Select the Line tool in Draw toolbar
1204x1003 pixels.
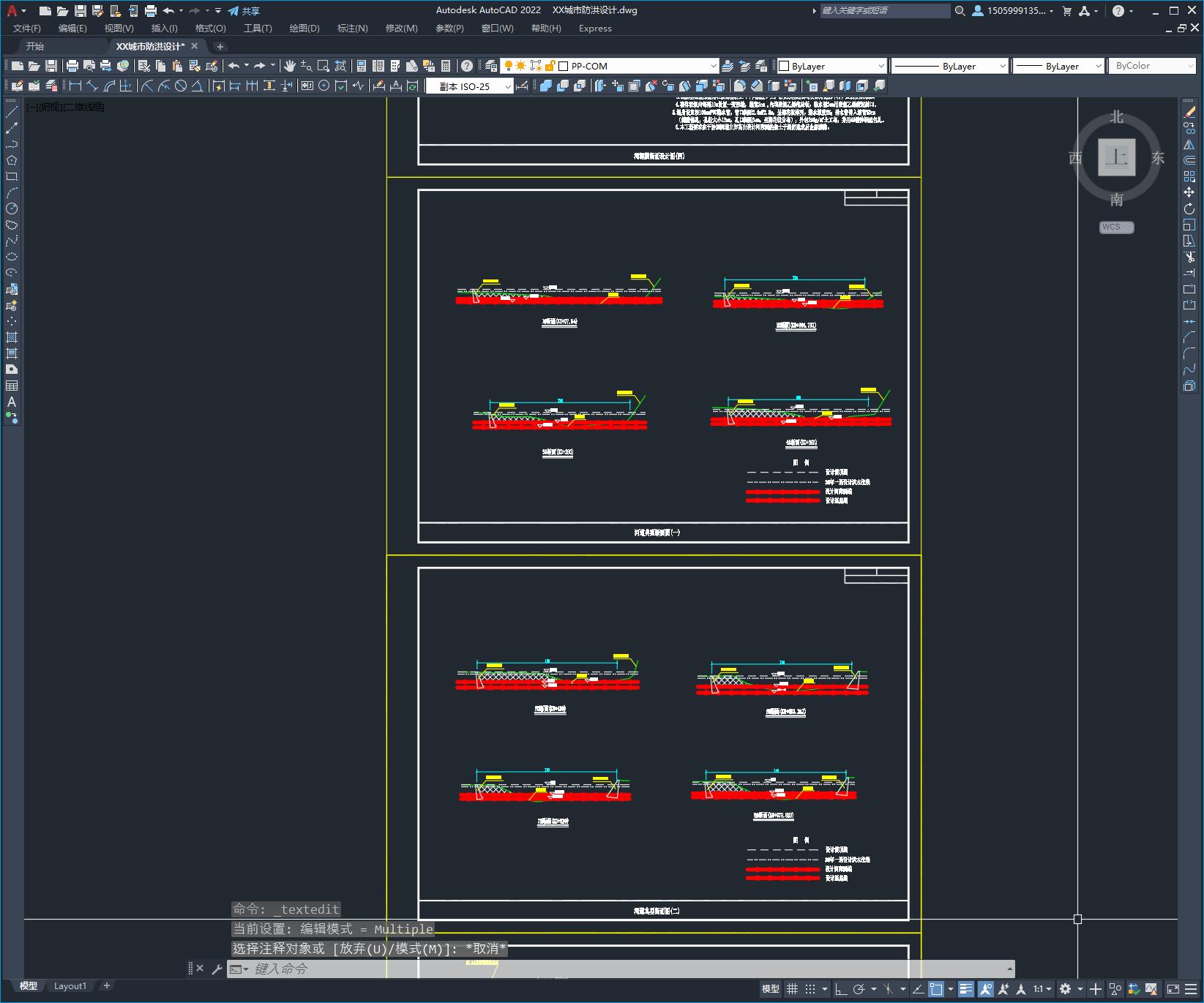point(12,112)
